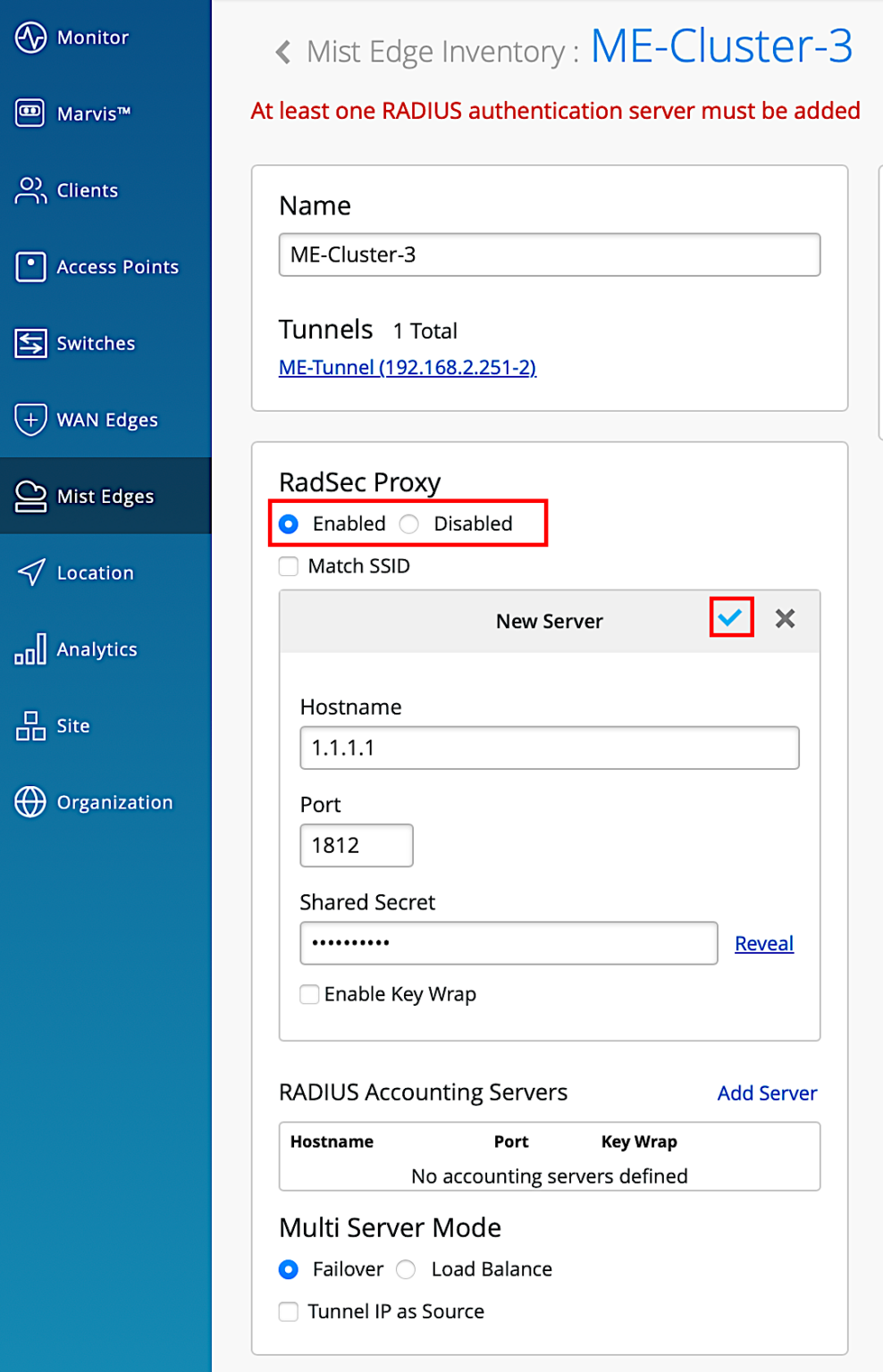Check the Match SSID checkbox
Viewport: 883px width, 1372px height.
[x=288, y=565]
